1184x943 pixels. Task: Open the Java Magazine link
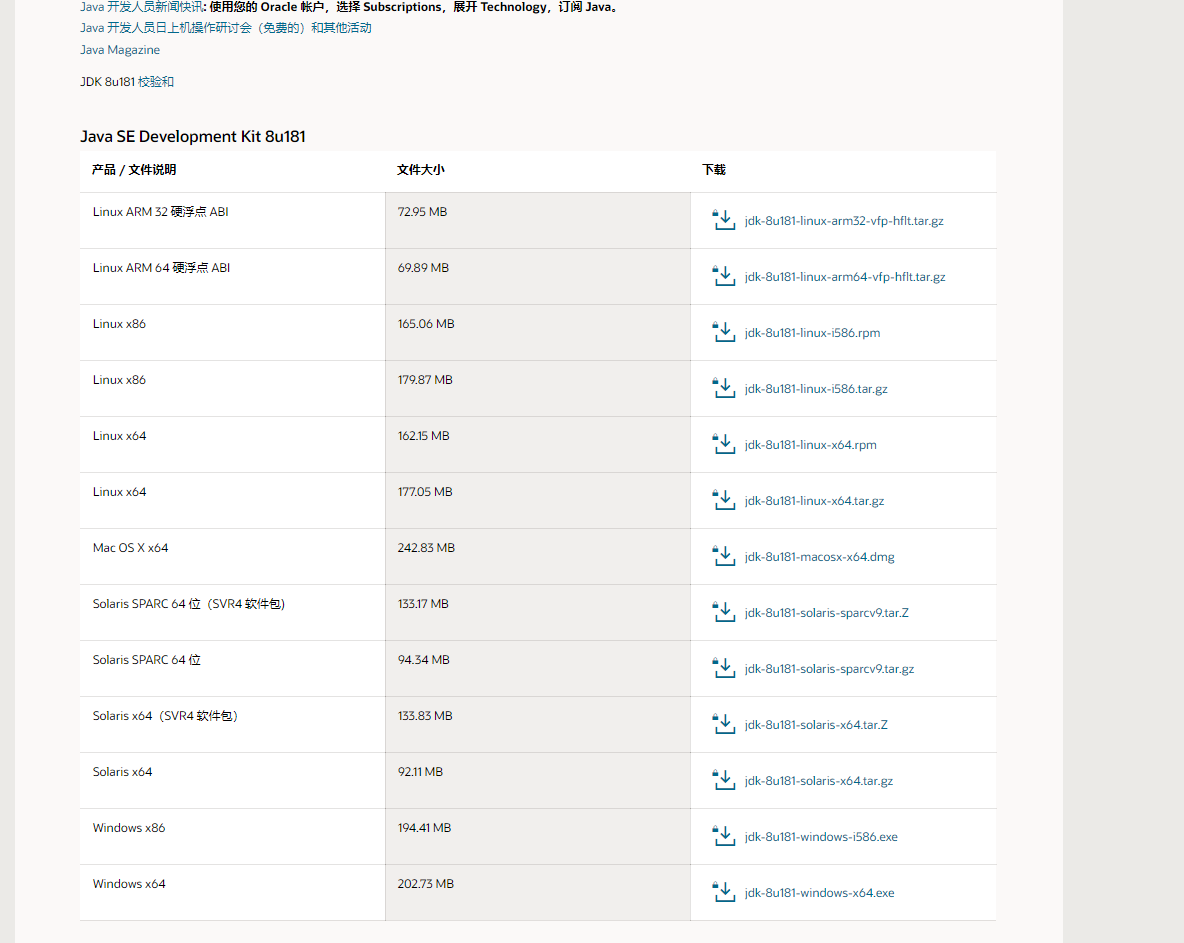pos(120,50)
